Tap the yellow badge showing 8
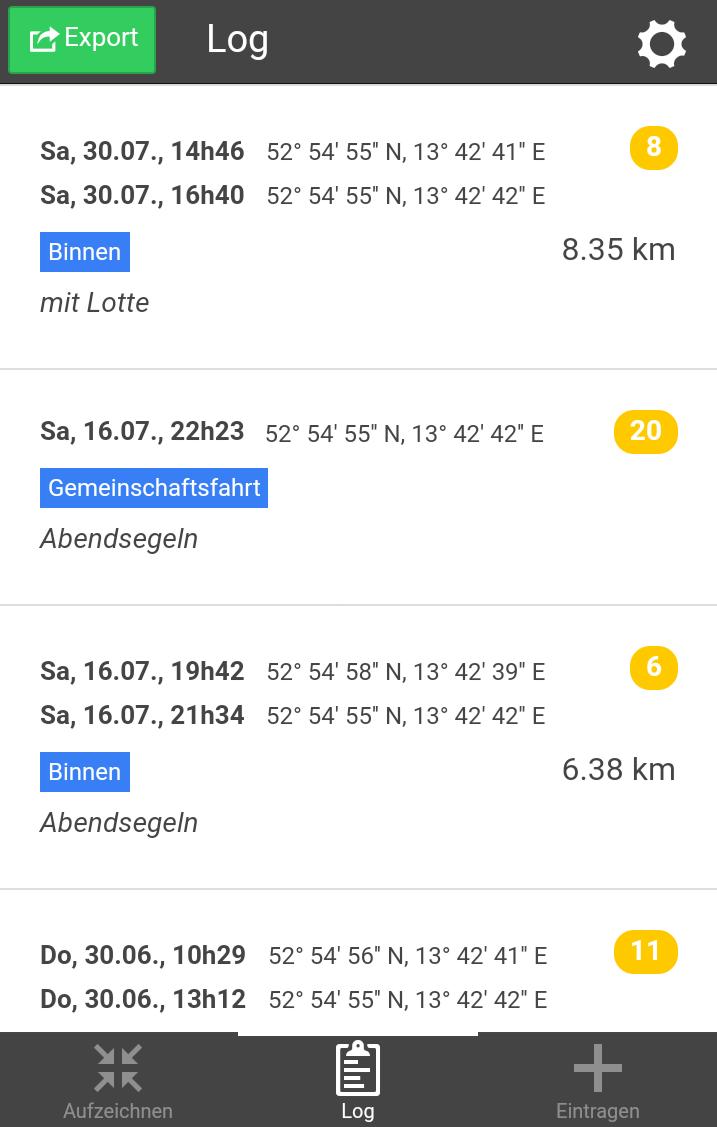 coord(652,147)
